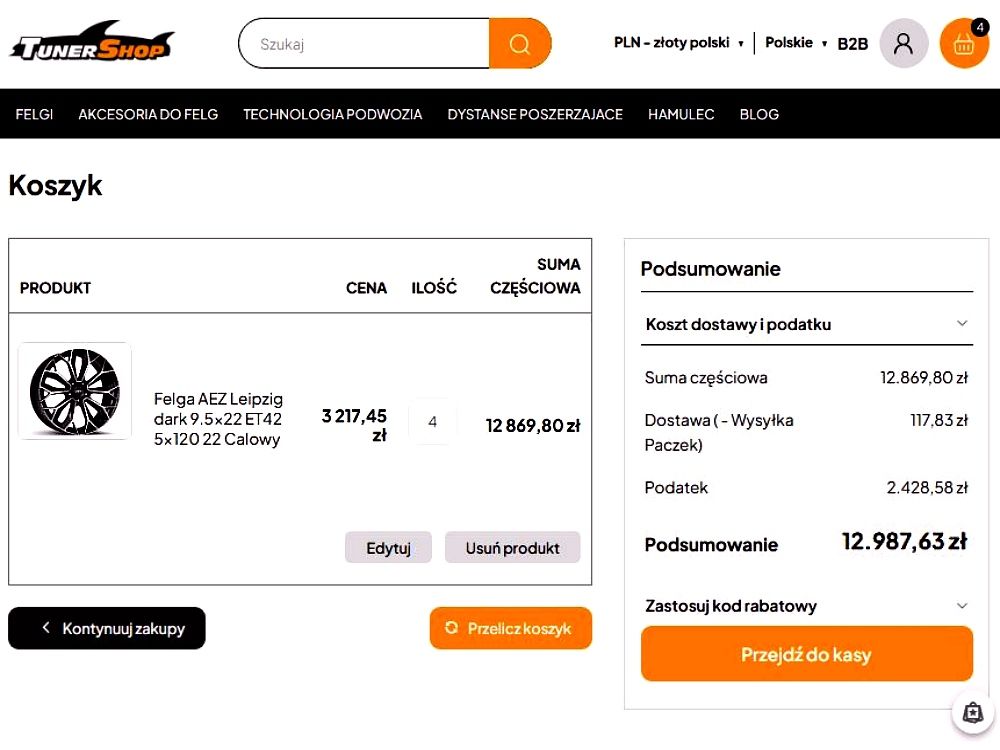Viewport: 1000px width, 750px height.
Task: Expand Zastosuj kod rabatowy section
Action: click(807, 605)
